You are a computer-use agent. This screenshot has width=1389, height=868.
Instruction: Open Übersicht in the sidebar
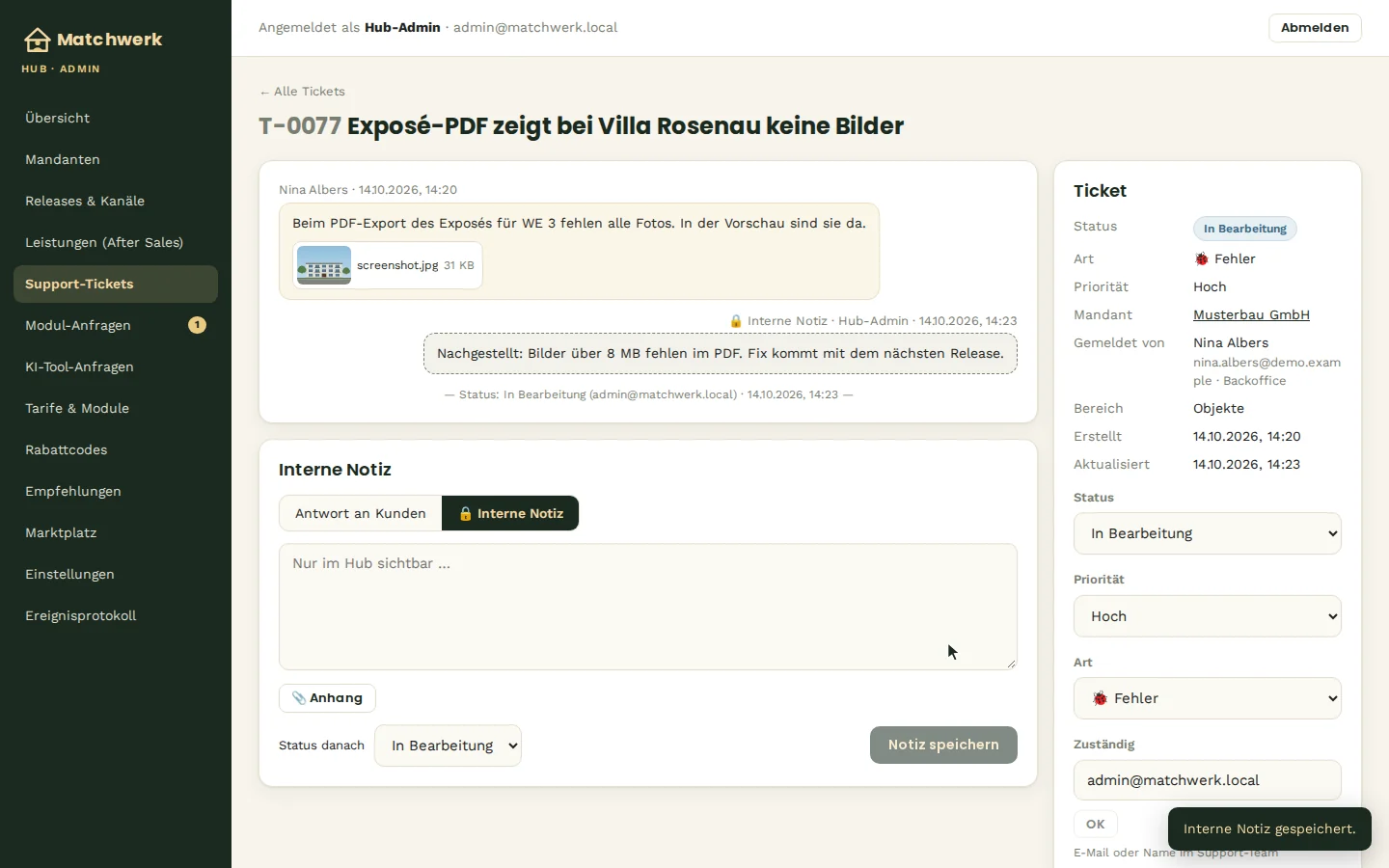tap(116, 118)
